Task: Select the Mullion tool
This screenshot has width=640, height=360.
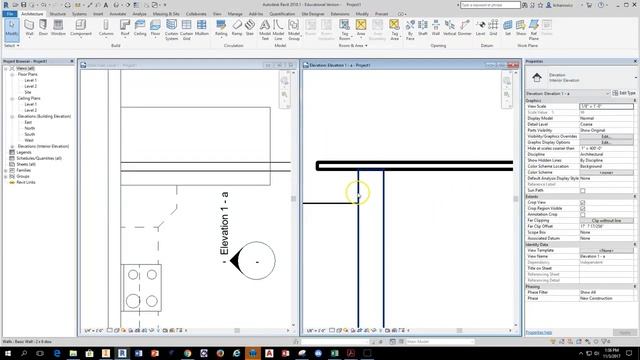Action: (202, 28)
